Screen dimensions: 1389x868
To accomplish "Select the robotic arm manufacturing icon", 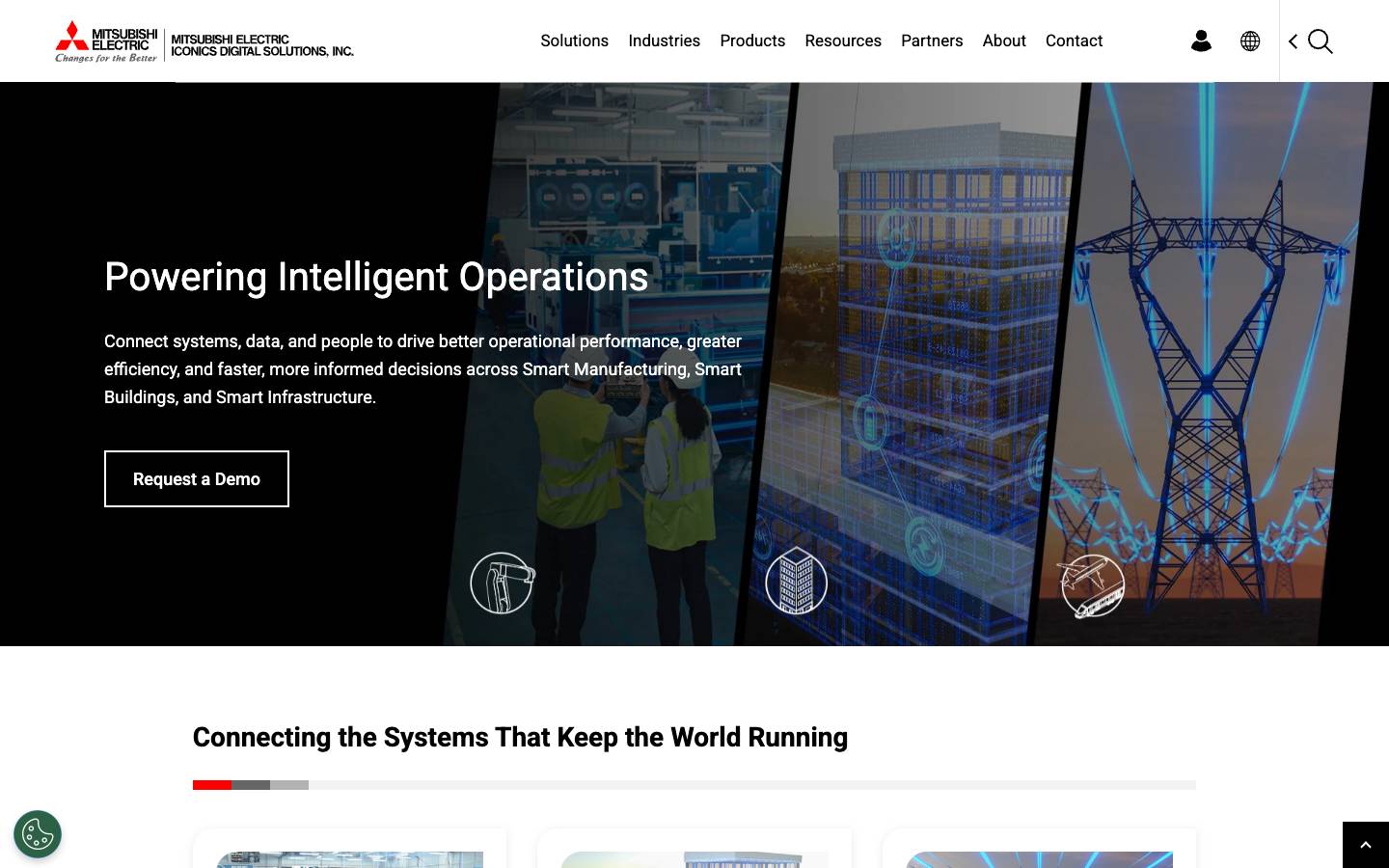I will [503, 583].
